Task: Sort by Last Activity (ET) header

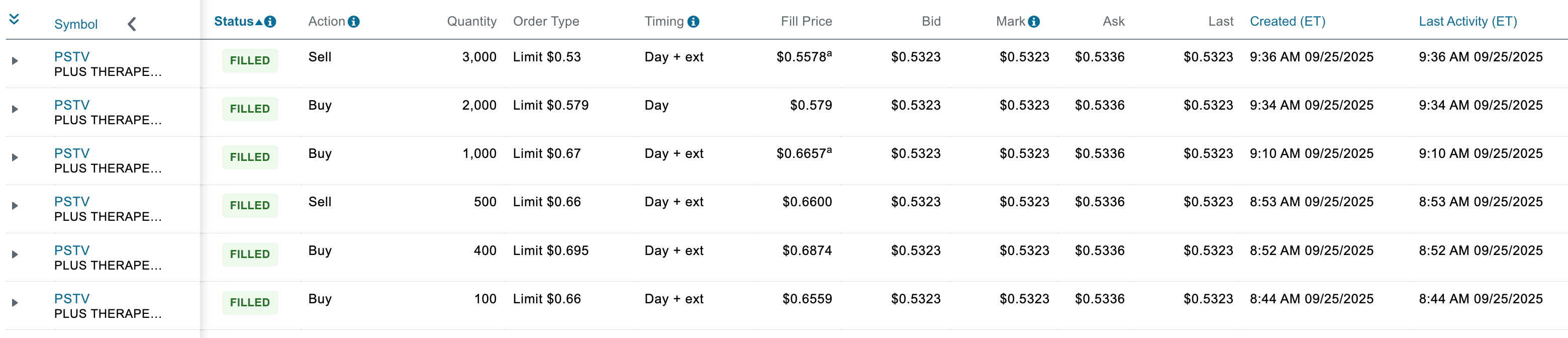Action: [x=1467, y=21]
